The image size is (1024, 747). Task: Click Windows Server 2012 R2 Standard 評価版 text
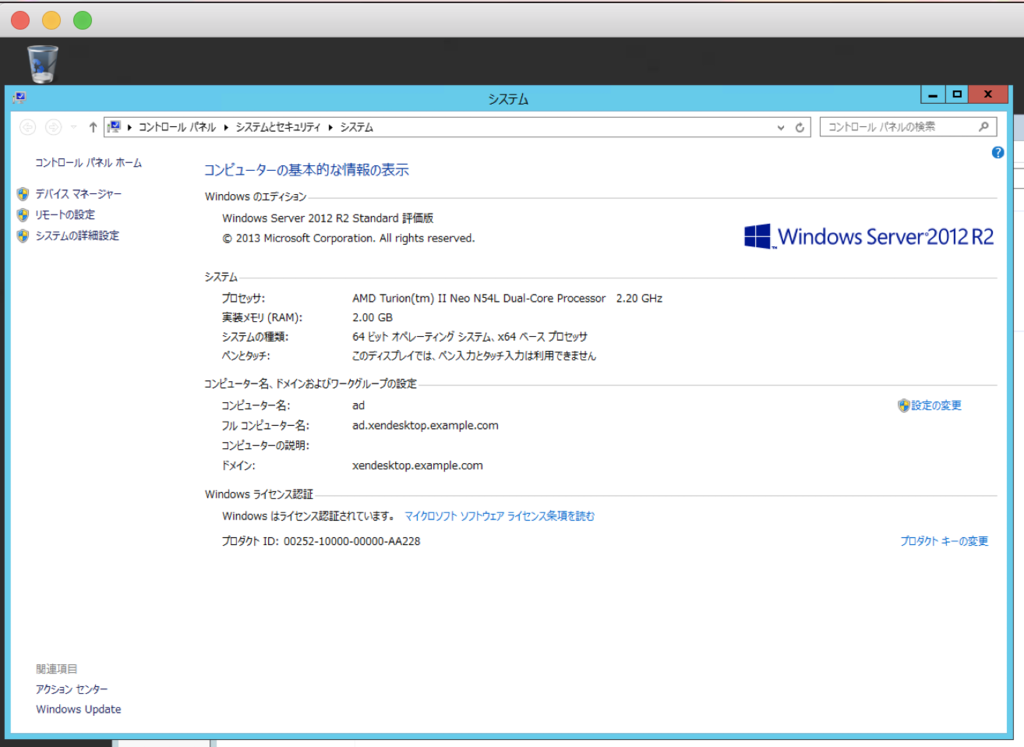pyautogui.click(x=328, y=218)
